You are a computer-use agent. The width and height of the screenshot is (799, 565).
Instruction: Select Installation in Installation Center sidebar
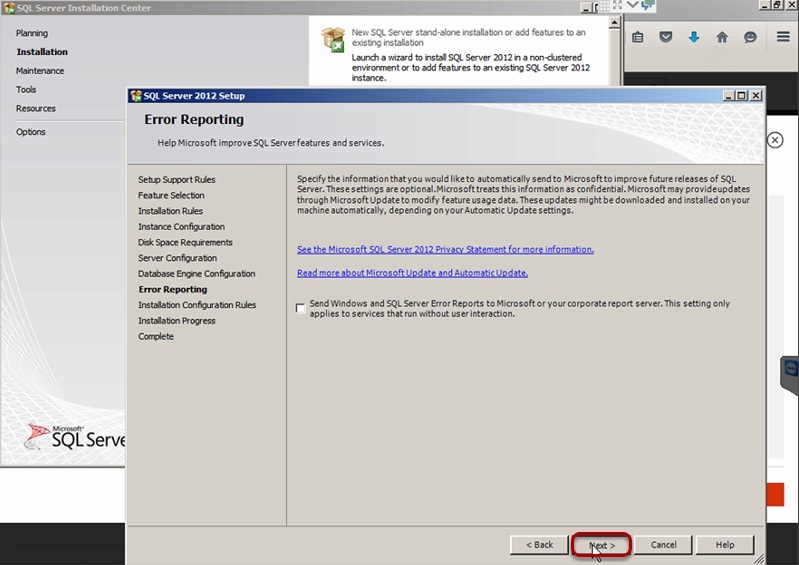tap(42, 52)
